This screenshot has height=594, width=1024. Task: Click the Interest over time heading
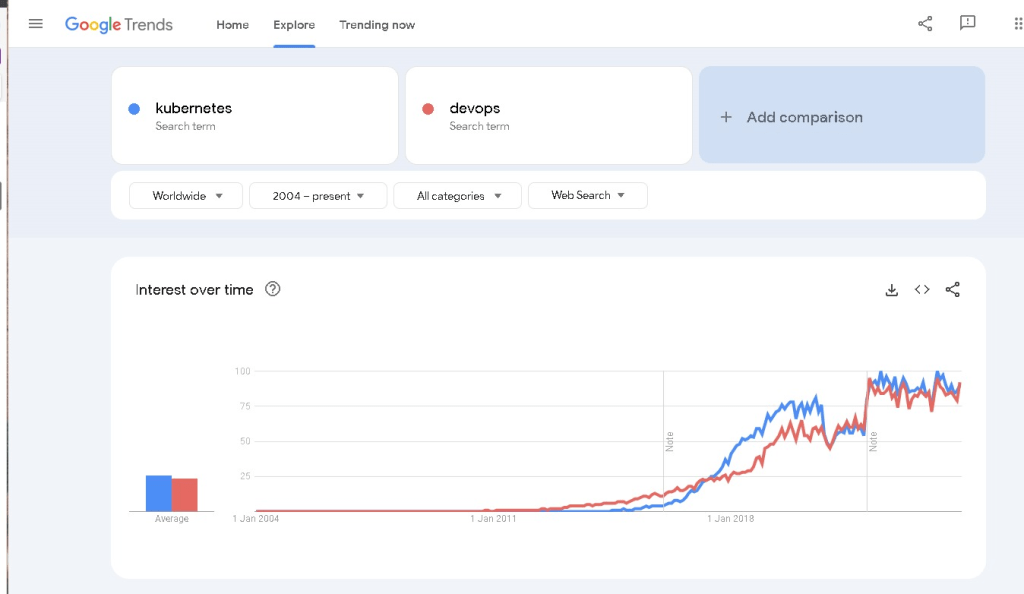[x=194, y=290]
